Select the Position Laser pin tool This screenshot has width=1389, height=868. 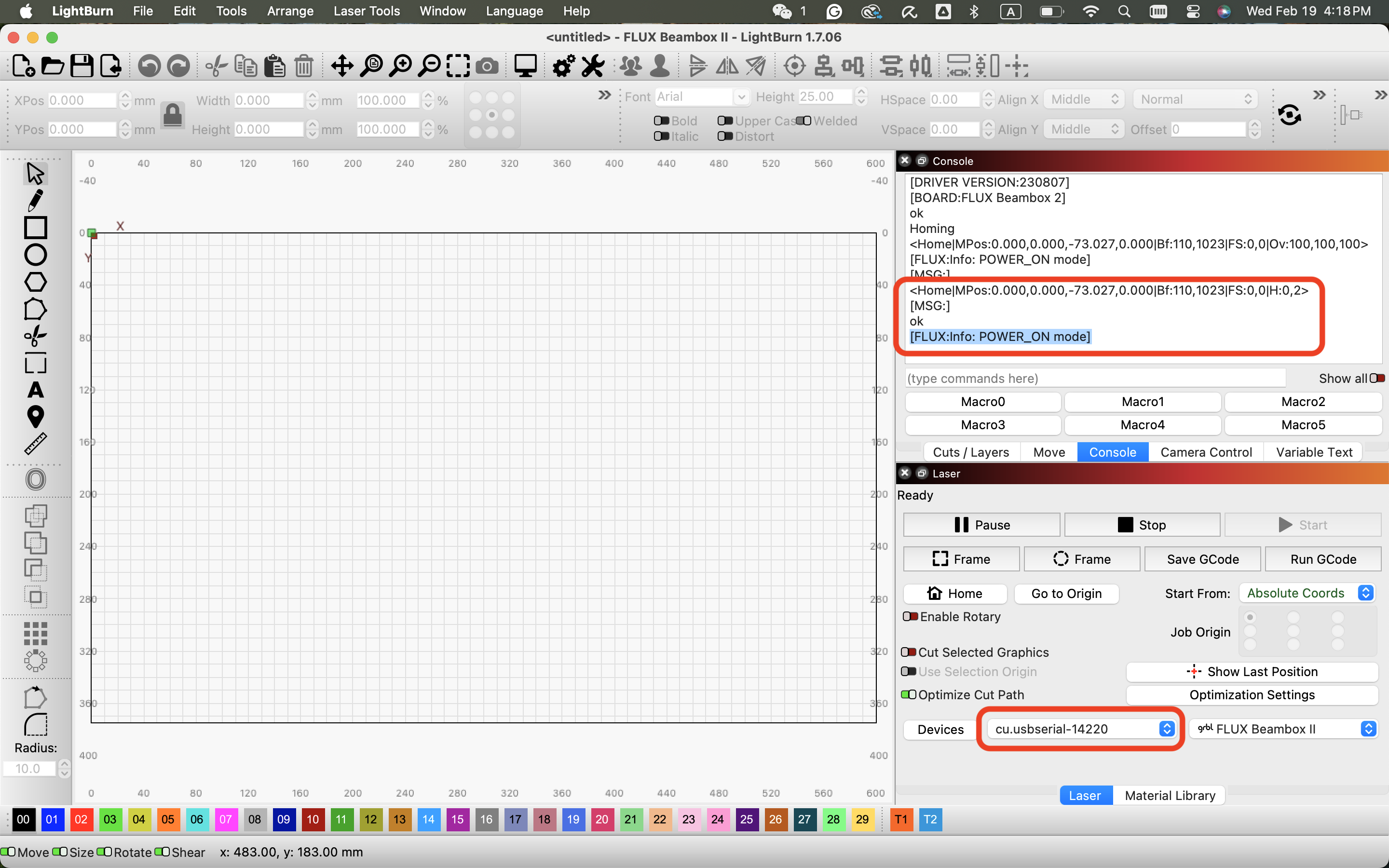coord(35,417)
